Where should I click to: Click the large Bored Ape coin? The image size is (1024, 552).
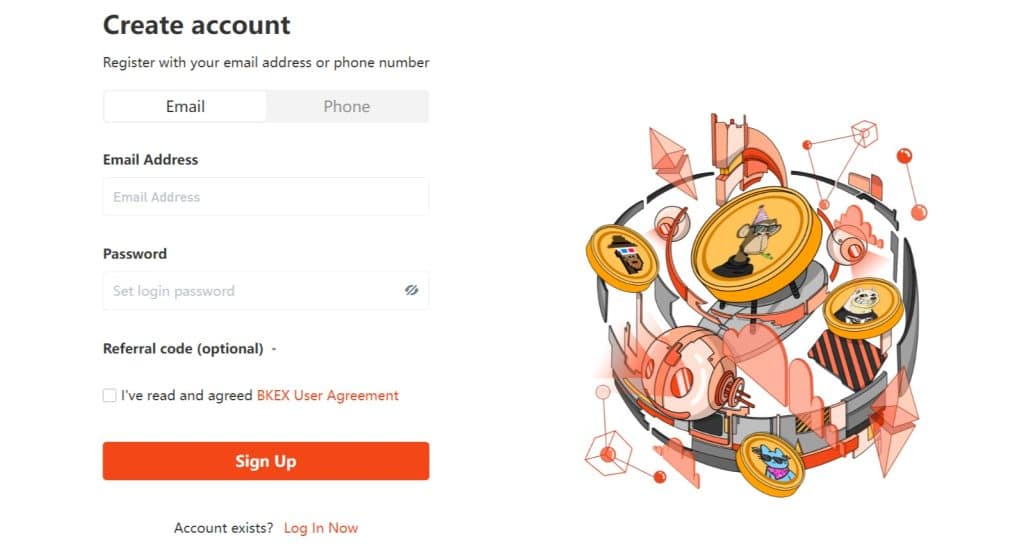click(x=756, y=244)
